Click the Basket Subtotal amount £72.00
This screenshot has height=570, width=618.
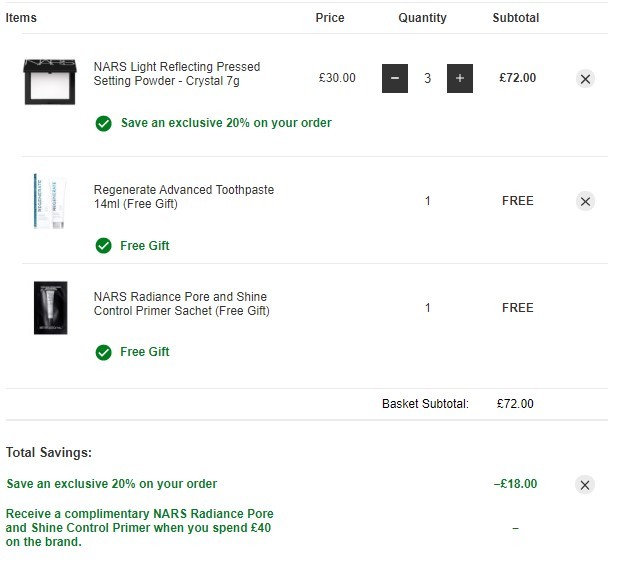[x=515, y=404]
